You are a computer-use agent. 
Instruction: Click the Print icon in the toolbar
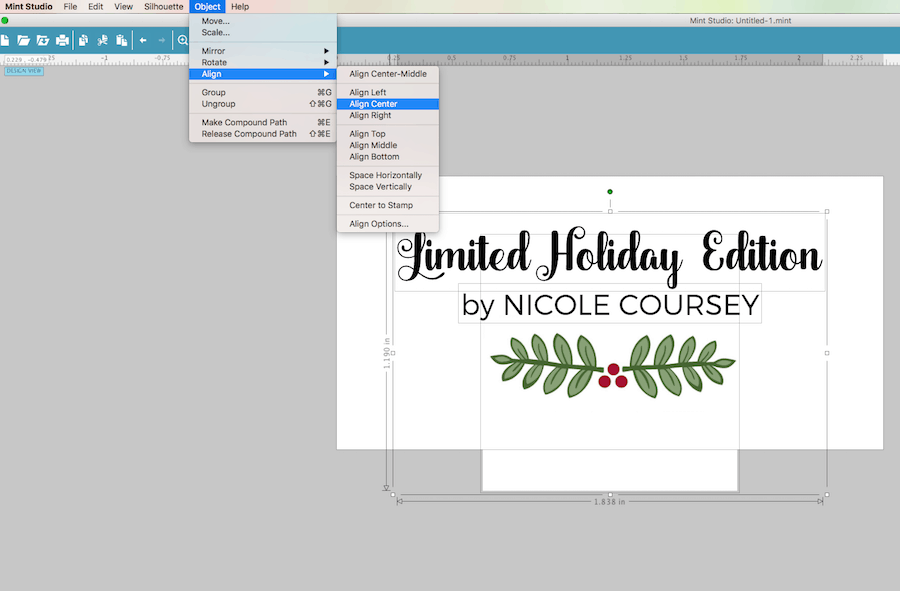[62, 40]
